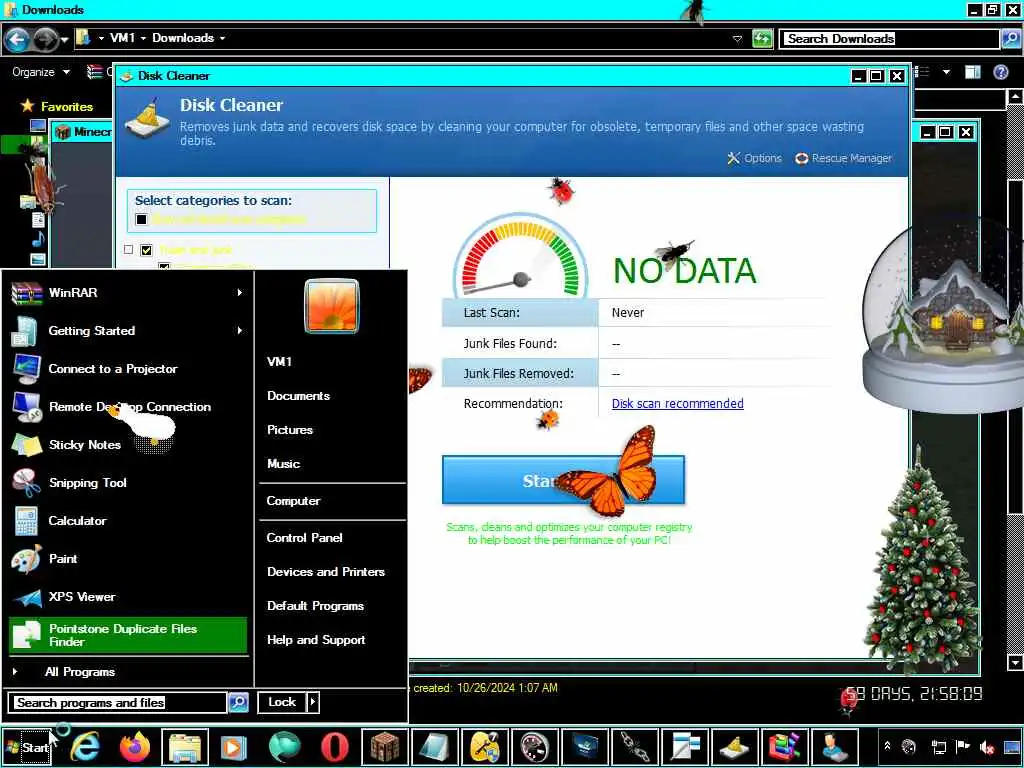Screen dimensions: 1024x768
Task: Click the Disk scan recommended link
Action: tap(677, 404)
